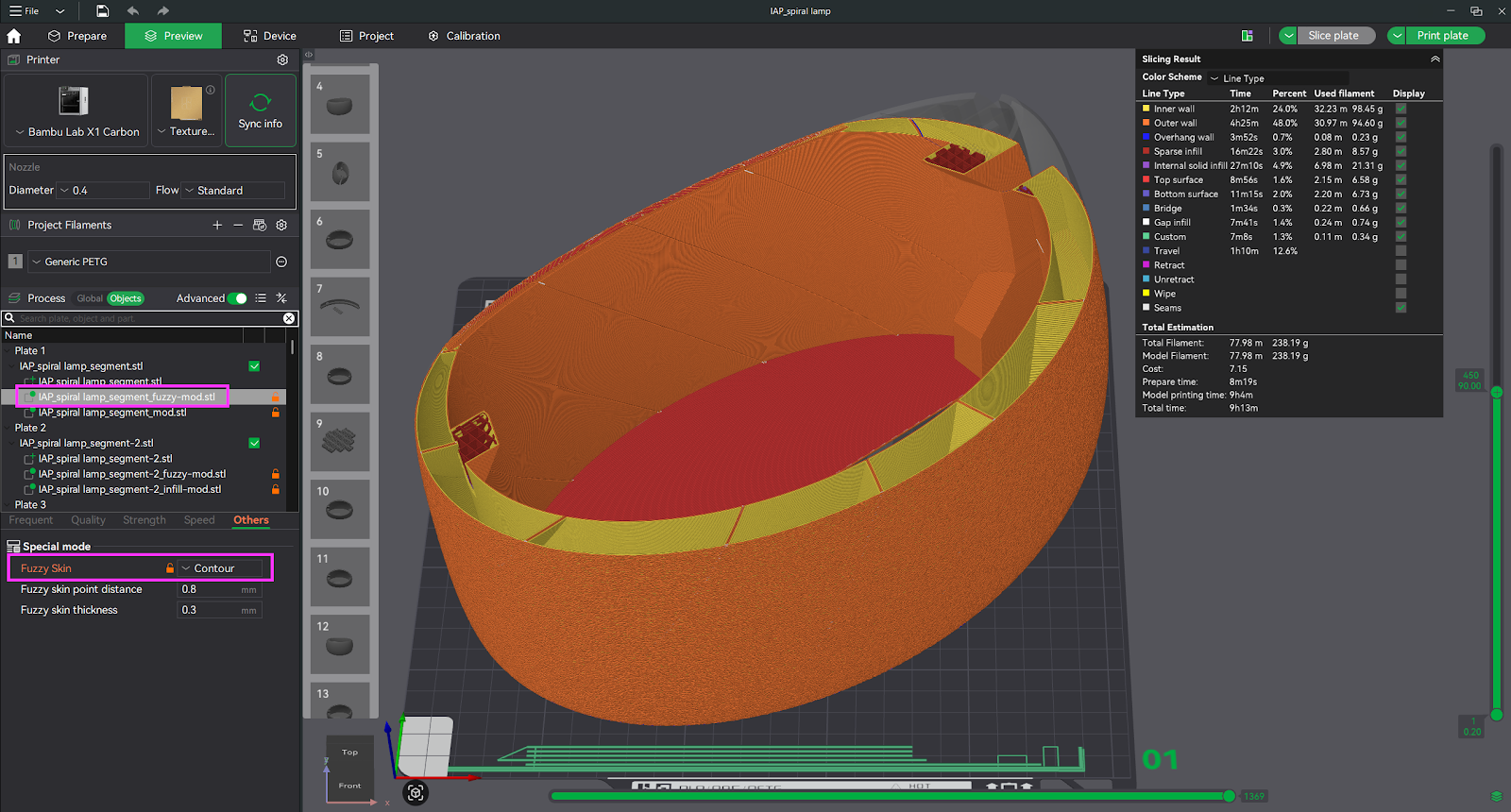Click lock icon on segment-2_infill-mod.stl row

pyautogui.click(x=276, y=490)
